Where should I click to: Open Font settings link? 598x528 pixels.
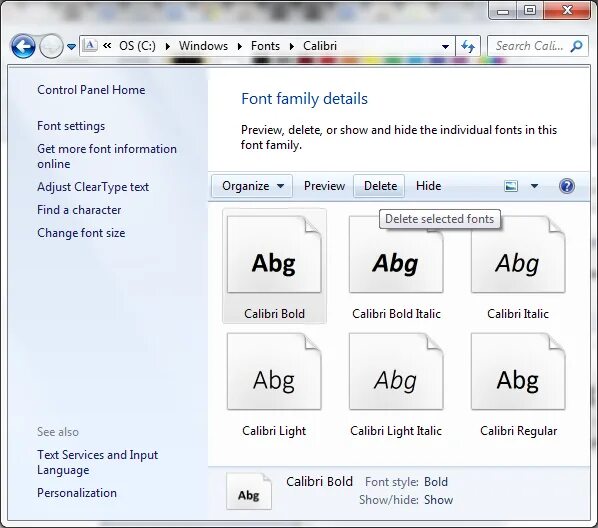[71, 126]
